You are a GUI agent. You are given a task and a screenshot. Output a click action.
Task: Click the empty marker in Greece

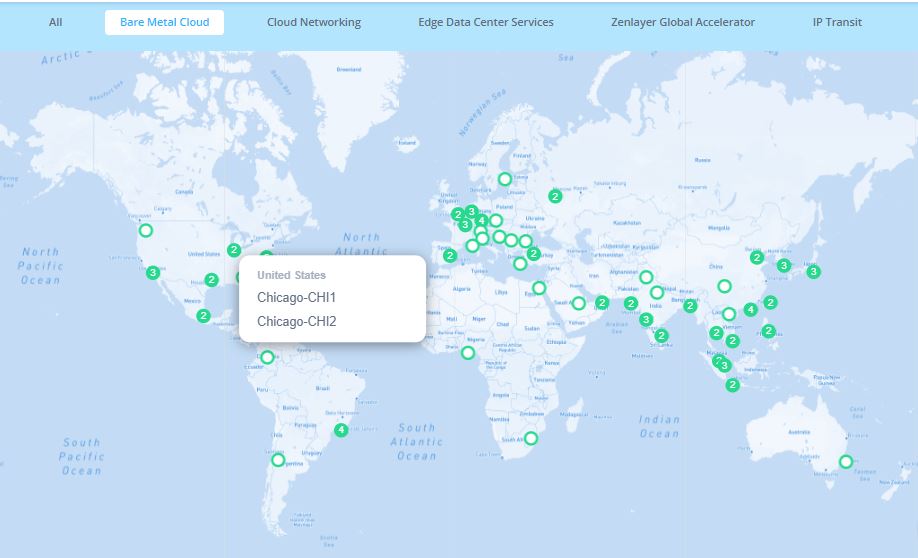(x=520, y=263)
